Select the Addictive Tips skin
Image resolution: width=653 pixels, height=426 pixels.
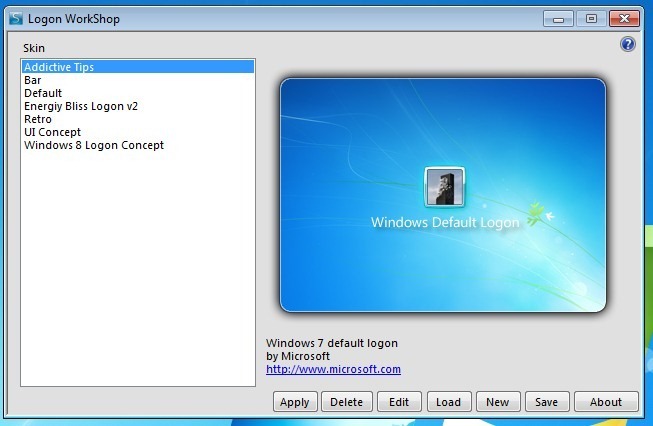point(138,67)
